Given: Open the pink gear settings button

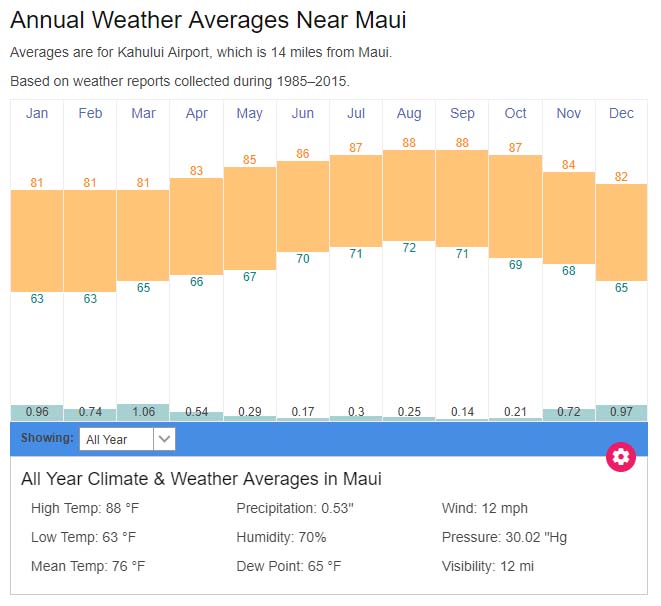Looking at the screenshot, I should click(x=621, y=457).
